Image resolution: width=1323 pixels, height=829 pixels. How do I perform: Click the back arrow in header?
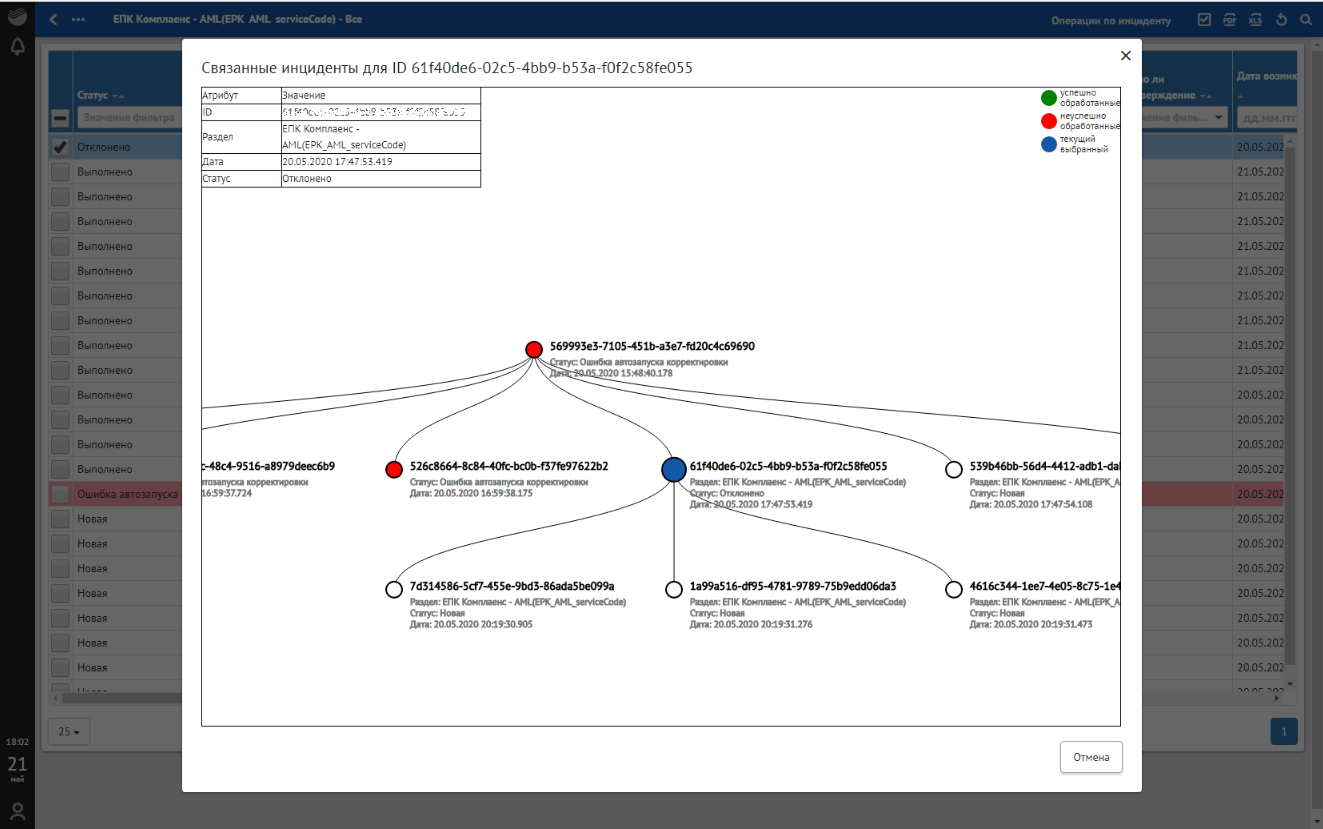pyautogui.click(x=53, y=20)
